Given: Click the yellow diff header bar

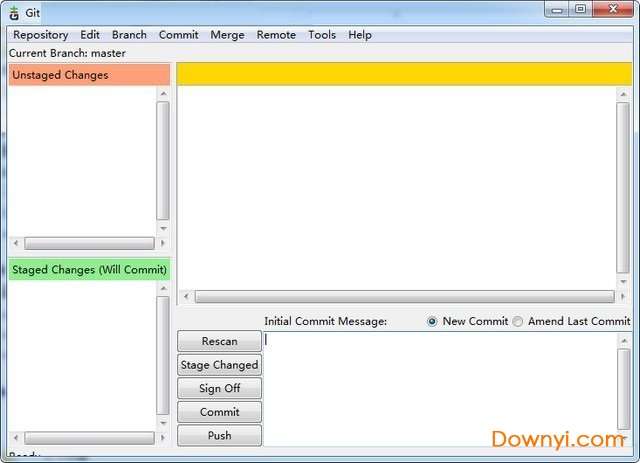Looking at the screenshot, I should (x=404, y=74).
